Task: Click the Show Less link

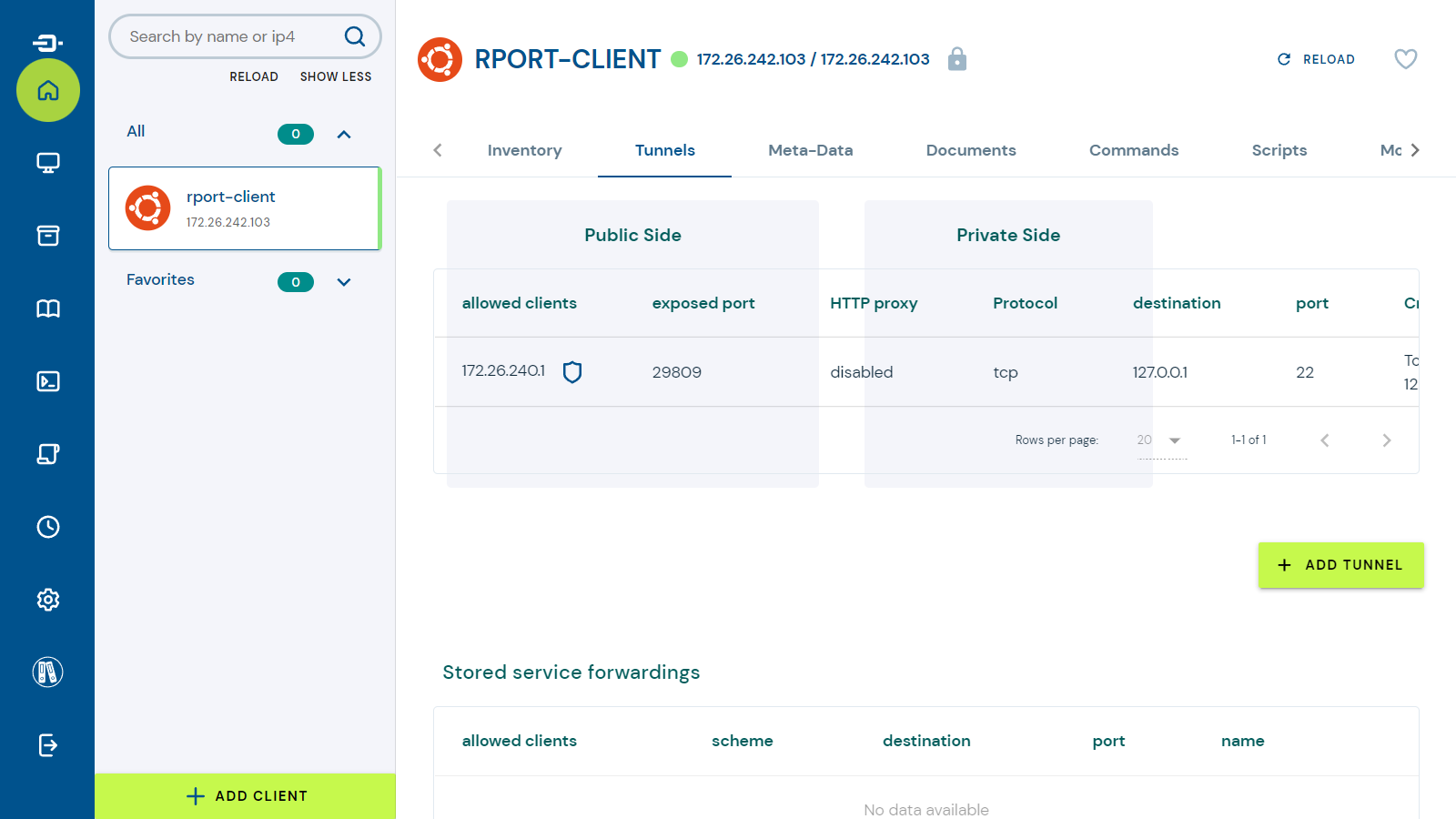Action: click(x=336, y=77)
